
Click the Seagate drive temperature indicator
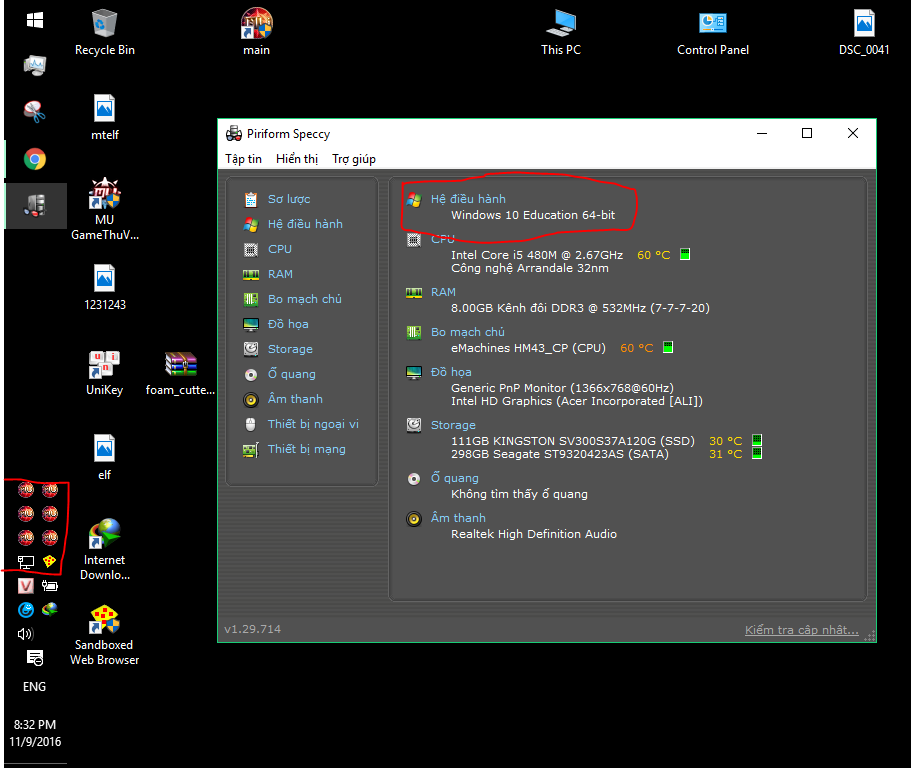[757, 454]
